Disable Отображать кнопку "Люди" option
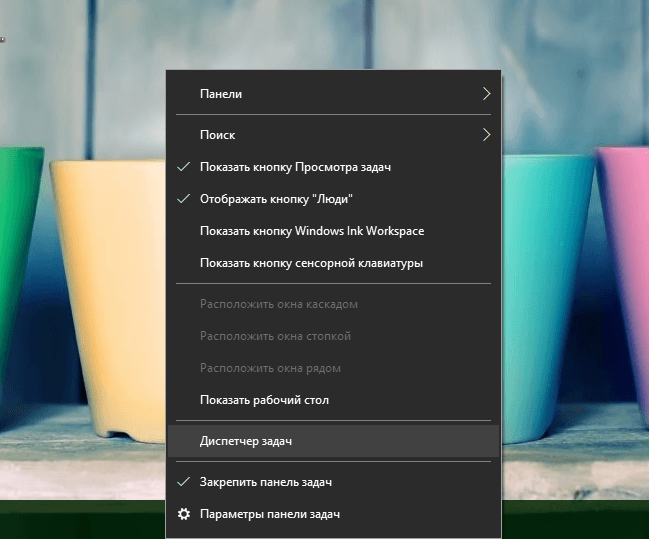649x539 pixels. [x=334, y=199]
